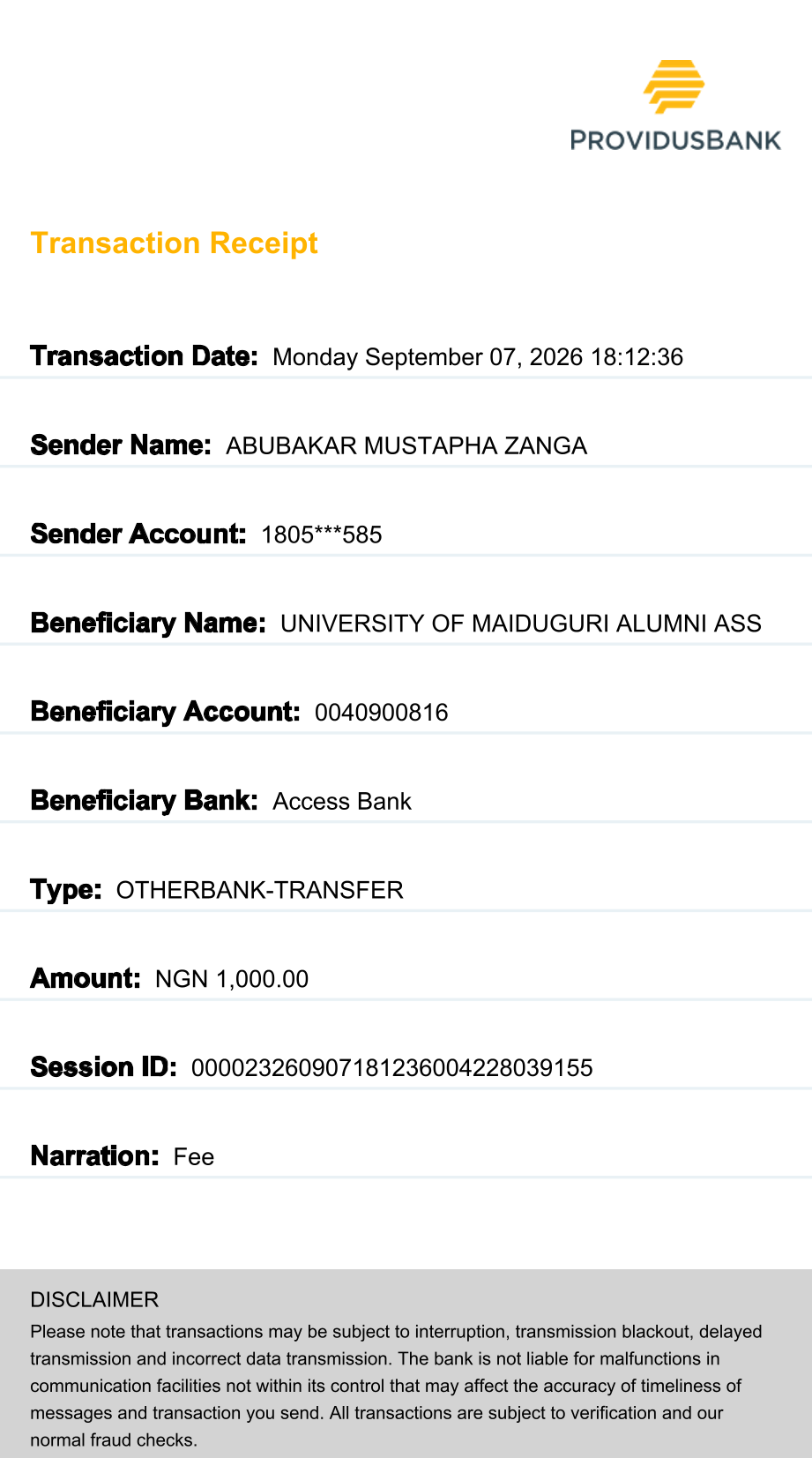Click the Session ID label

click(104, 1067)
